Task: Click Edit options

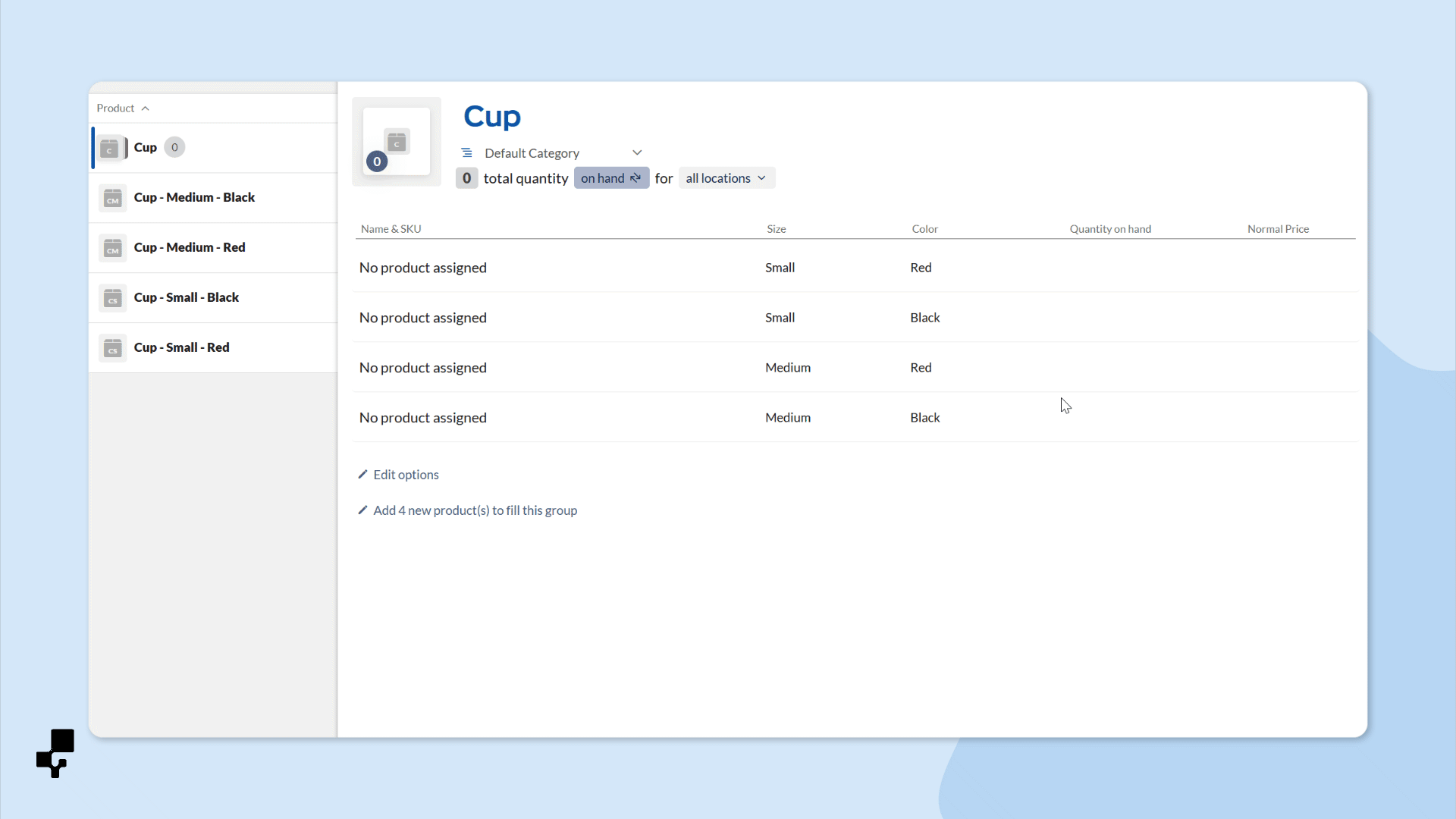Action: pyautogui.click(x=406, y=475)
